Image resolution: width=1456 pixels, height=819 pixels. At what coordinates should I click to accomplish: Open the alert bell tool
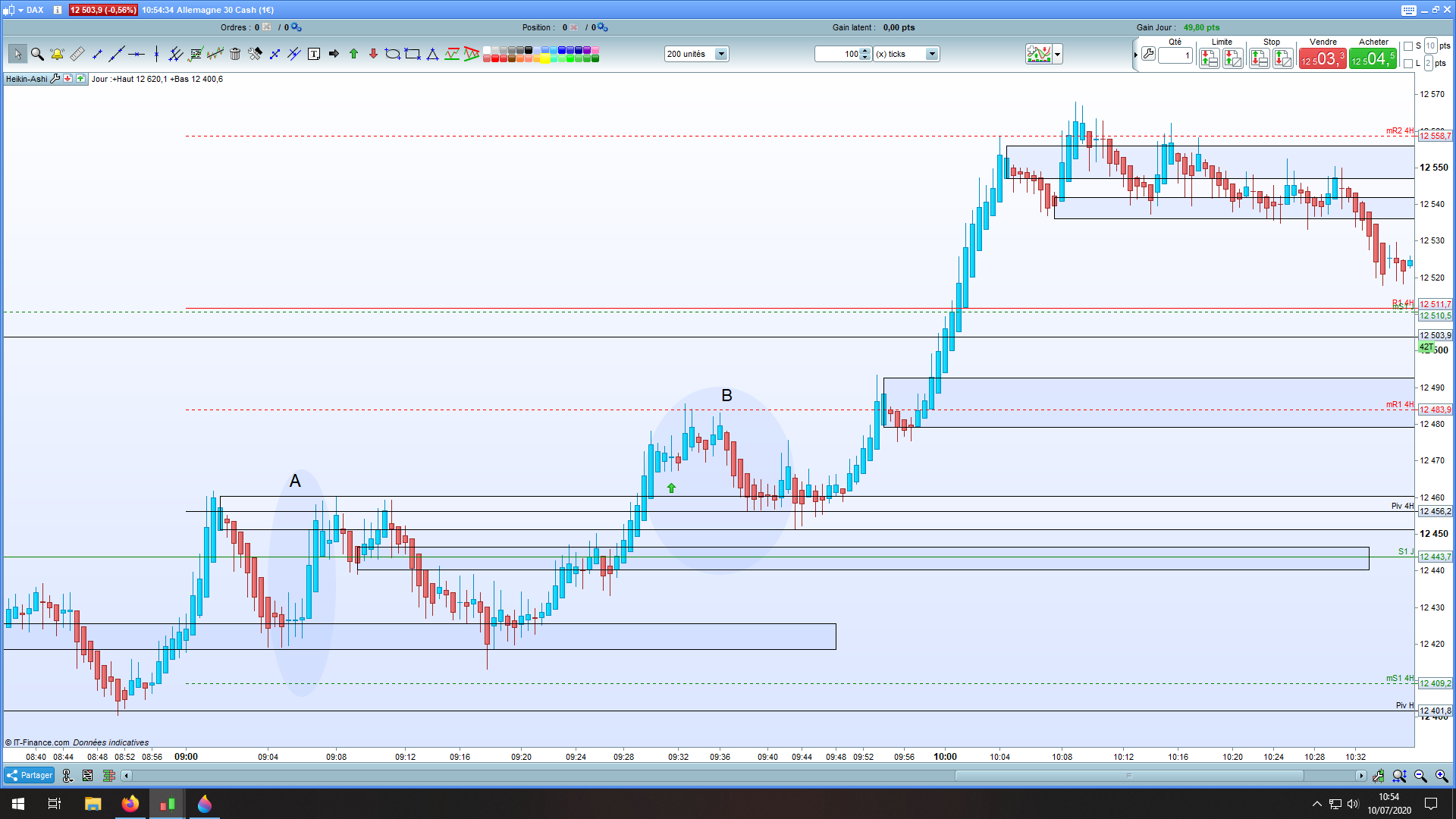click(x=57, y=54)
